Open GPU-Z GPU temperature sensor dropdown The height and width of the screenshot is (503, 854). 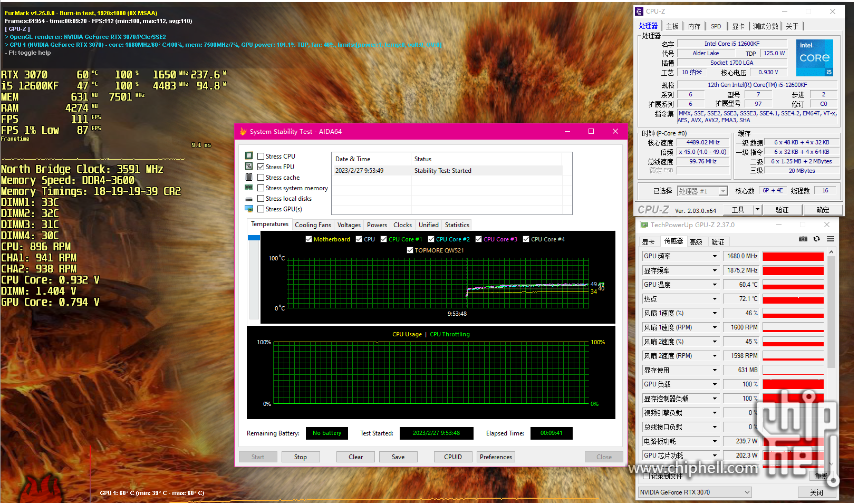click(715, 284)
